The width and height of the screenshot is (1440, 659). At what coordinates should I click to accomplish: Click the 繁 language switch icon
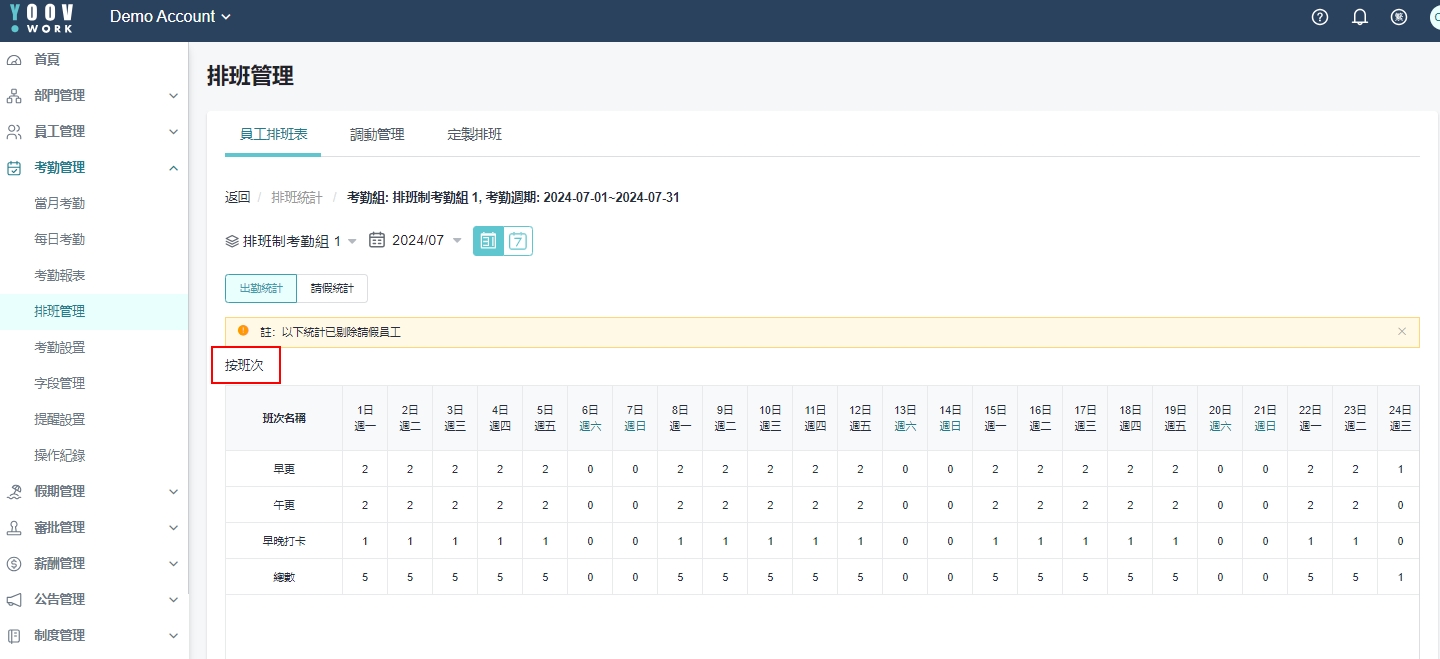pos(1399,17)
